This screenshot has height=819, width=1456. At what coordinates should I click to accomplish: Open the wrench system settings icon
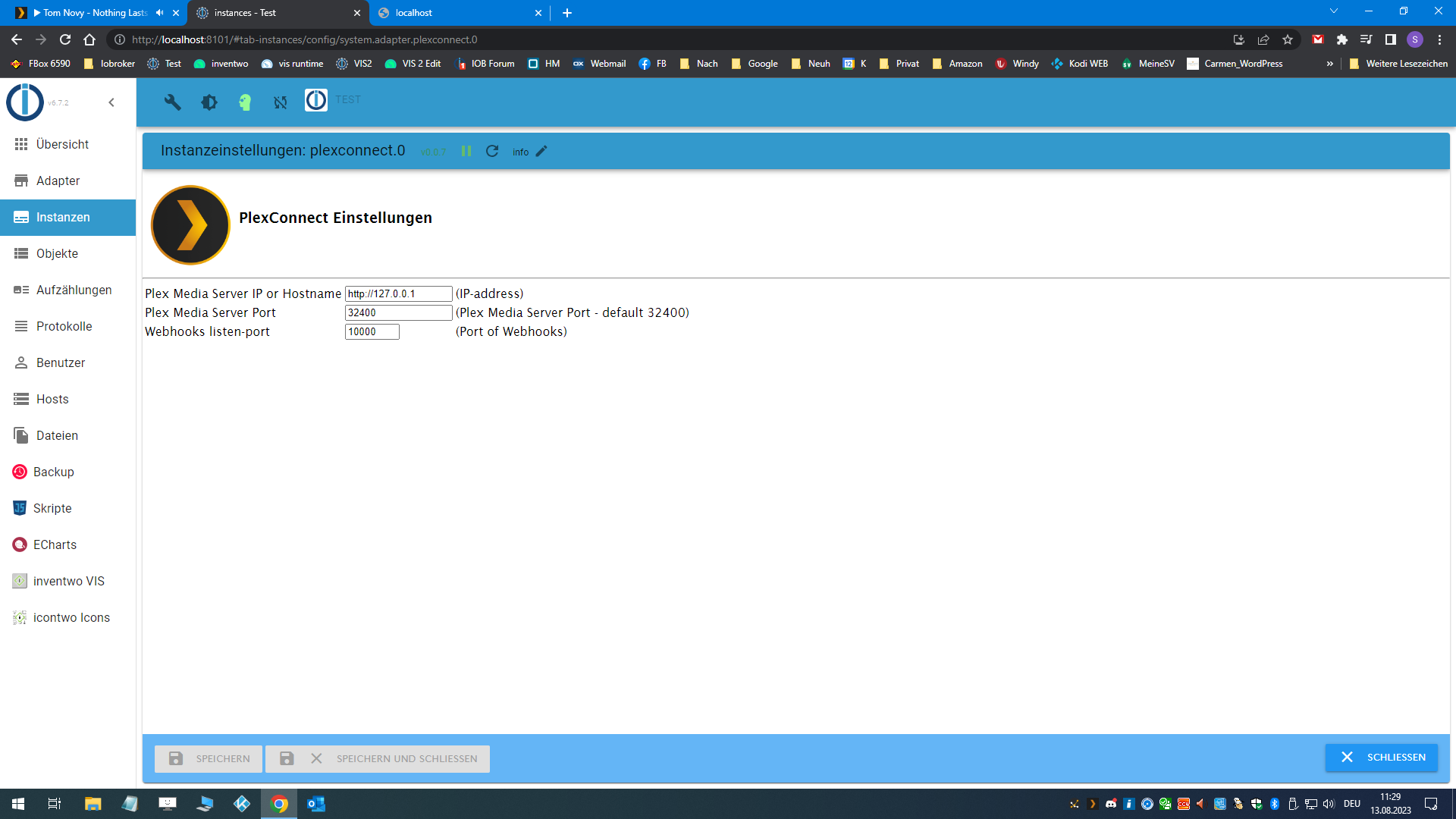[x=173, y=102]
